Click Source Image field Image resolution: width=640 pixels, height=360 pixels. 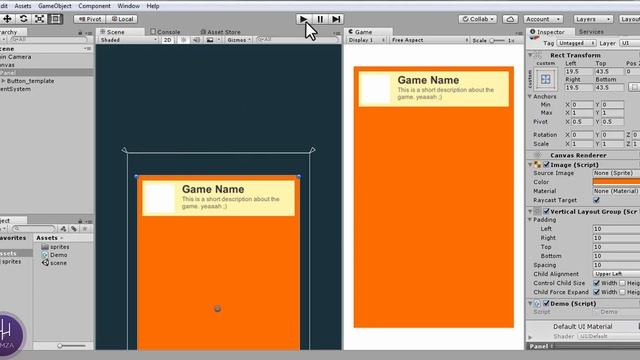point(616,173)
